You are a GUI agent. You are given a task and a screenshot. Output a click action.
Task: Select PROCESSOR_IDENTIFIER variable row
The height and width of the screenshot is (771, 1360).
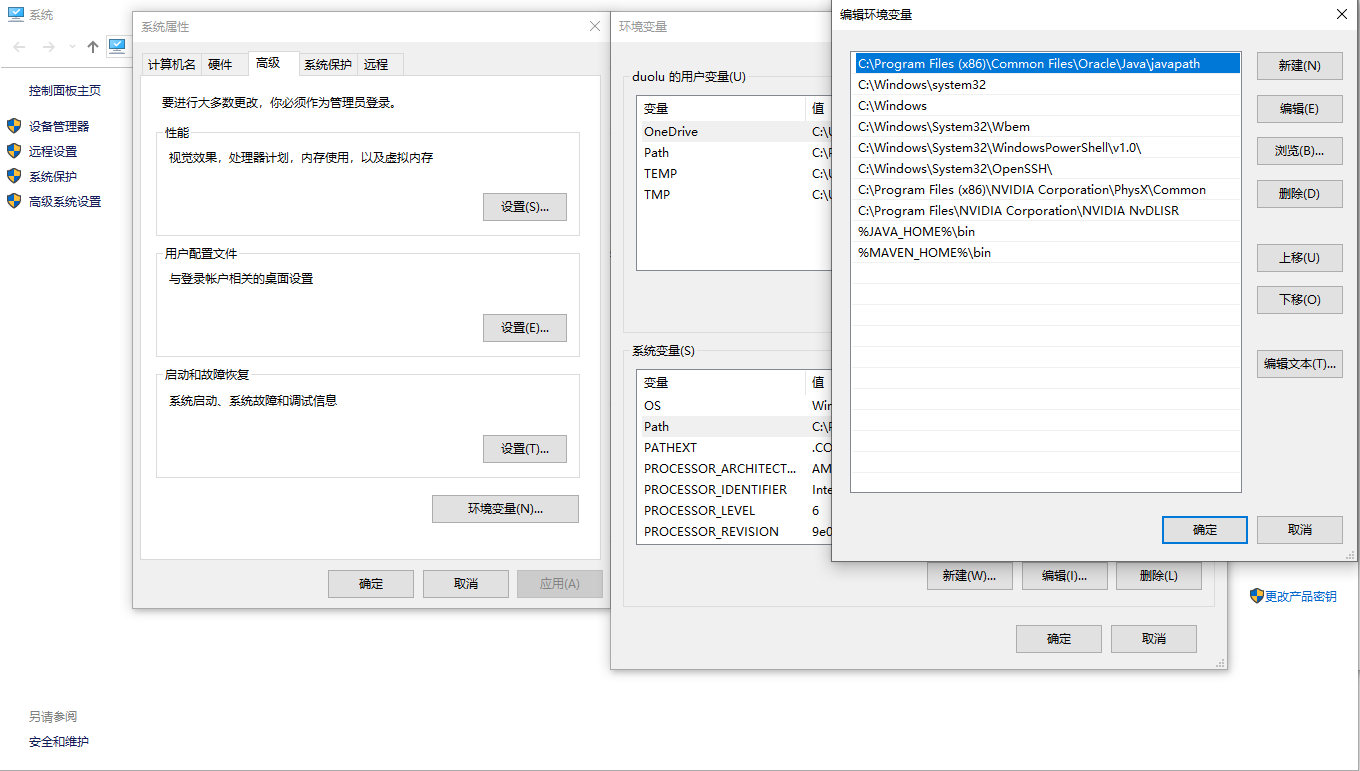(x=733, y=489)
